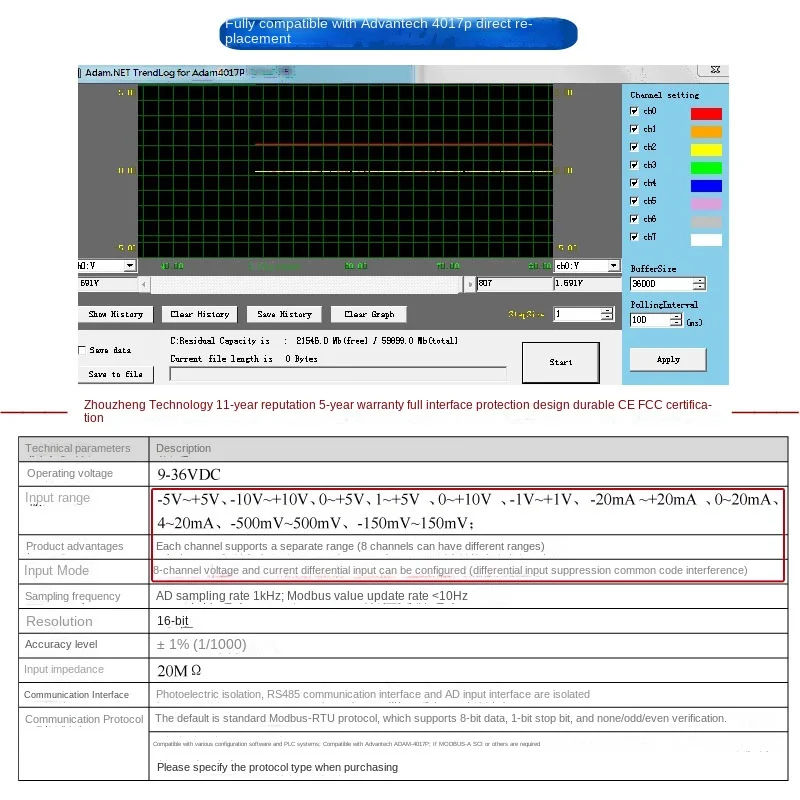This screenshot has width=800, height=800.
Task: Toggle the ch7 channel checkbox
Action: [634, 237]
